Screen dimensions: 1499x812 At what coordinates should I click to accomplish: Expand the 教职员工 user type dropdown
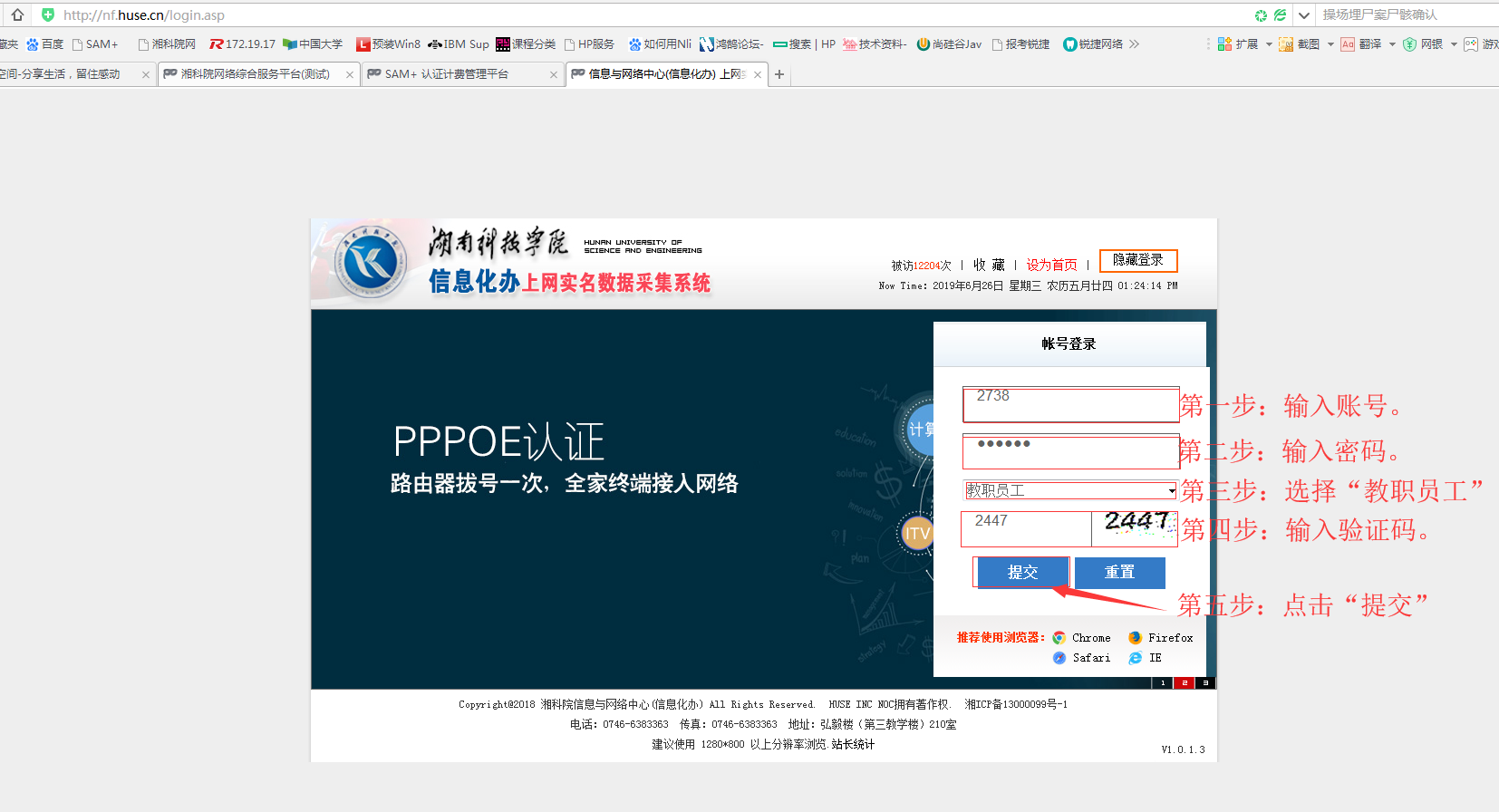(x=1171, y=490)
